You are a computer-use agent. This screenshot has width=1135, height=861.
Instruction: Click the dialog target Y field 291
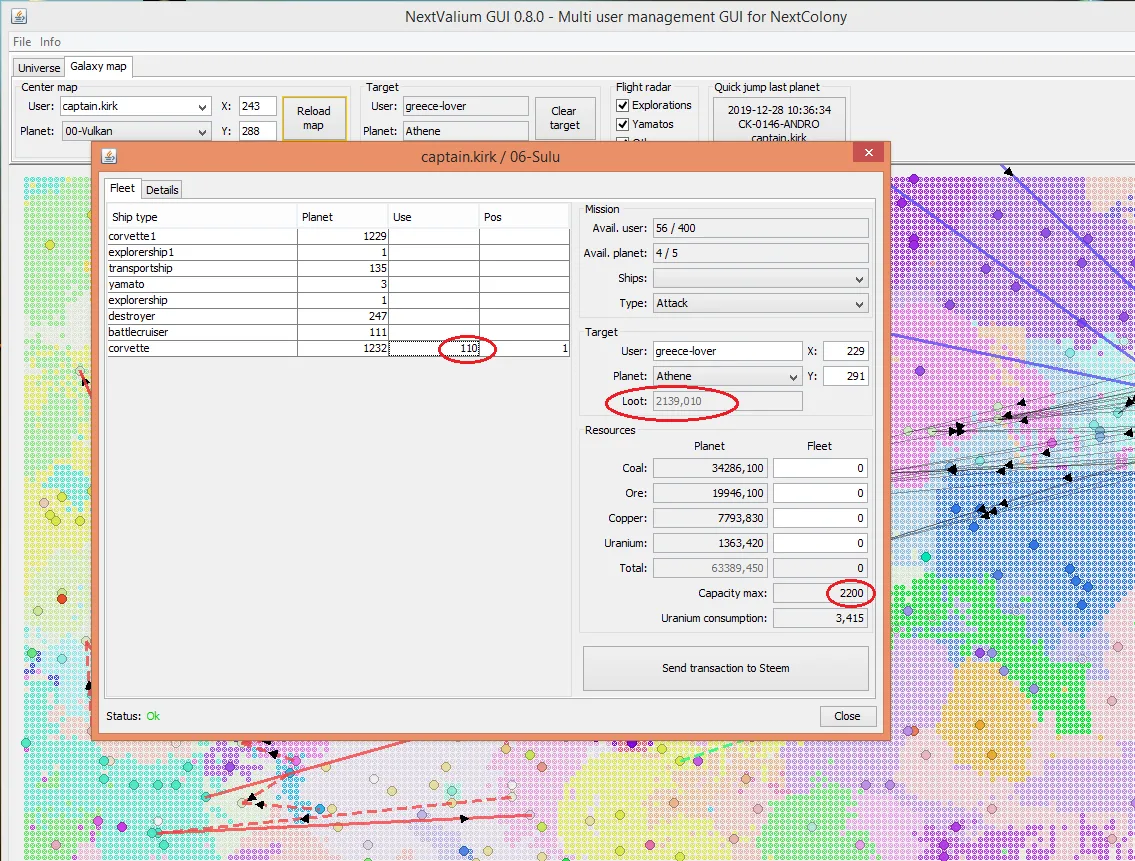[x=845, y=377]
